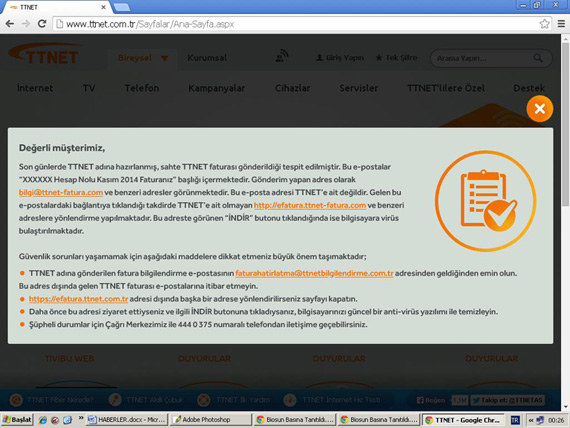Click the TTNET logo
This screenshot has width=570, height=428.
[44, 55]
